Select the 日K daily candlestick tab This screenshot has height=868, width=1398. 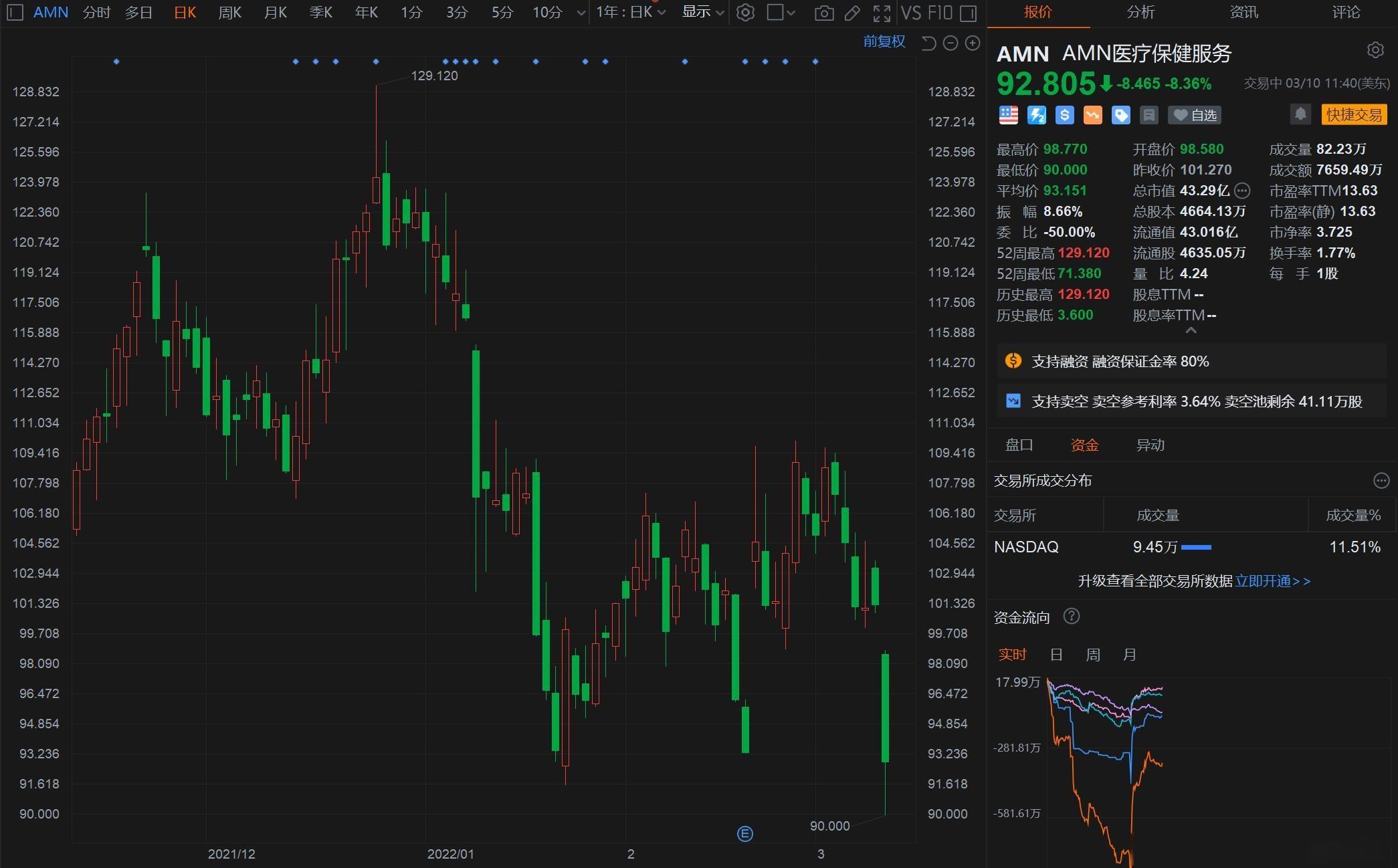185,13
